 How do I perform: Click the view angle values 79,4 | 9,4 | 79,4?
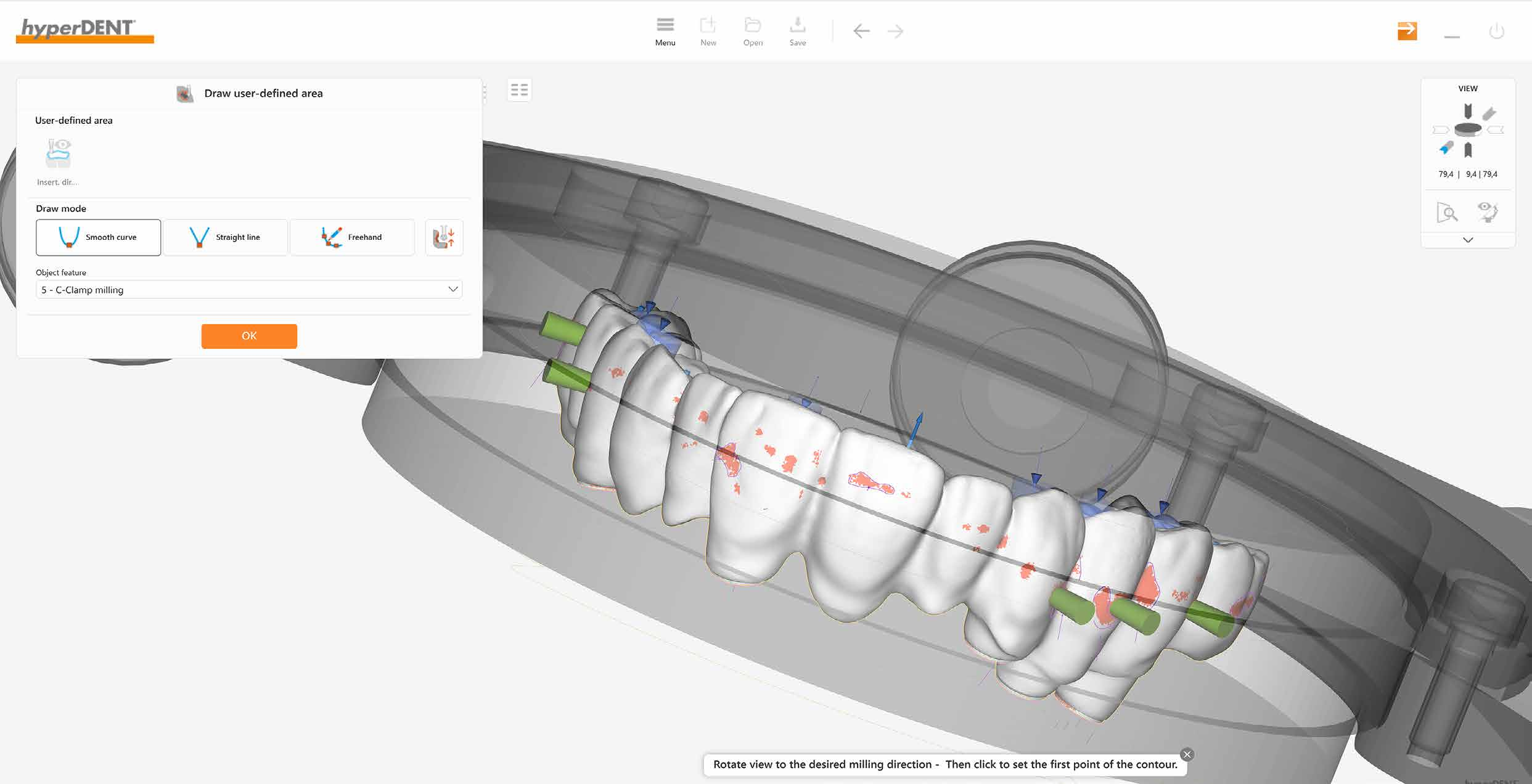pyautogui.click(x=1468, y=174)
